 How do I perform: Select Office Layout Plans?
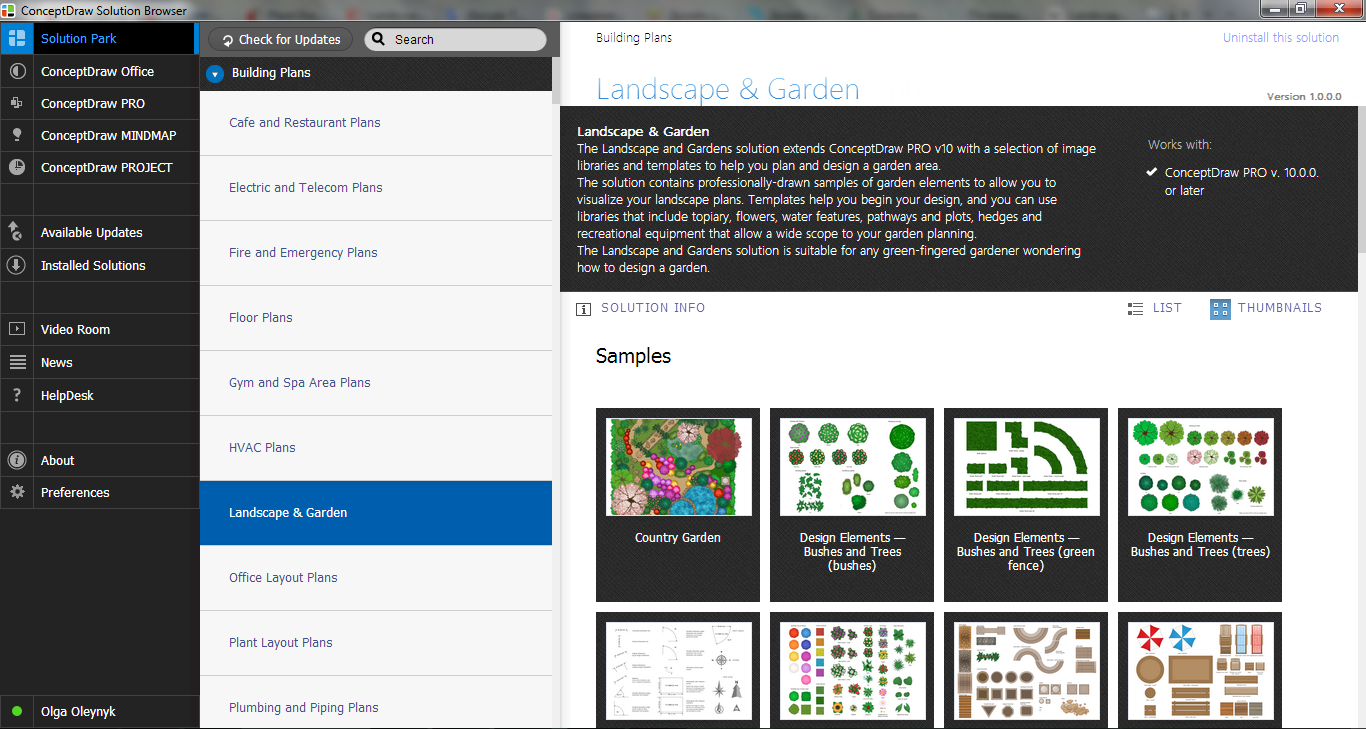(376, 578)
